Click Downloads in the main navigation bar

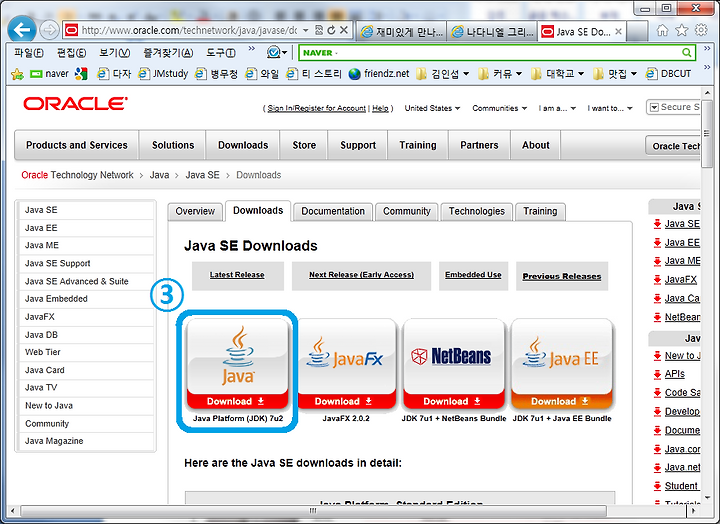tap(243, 145)
